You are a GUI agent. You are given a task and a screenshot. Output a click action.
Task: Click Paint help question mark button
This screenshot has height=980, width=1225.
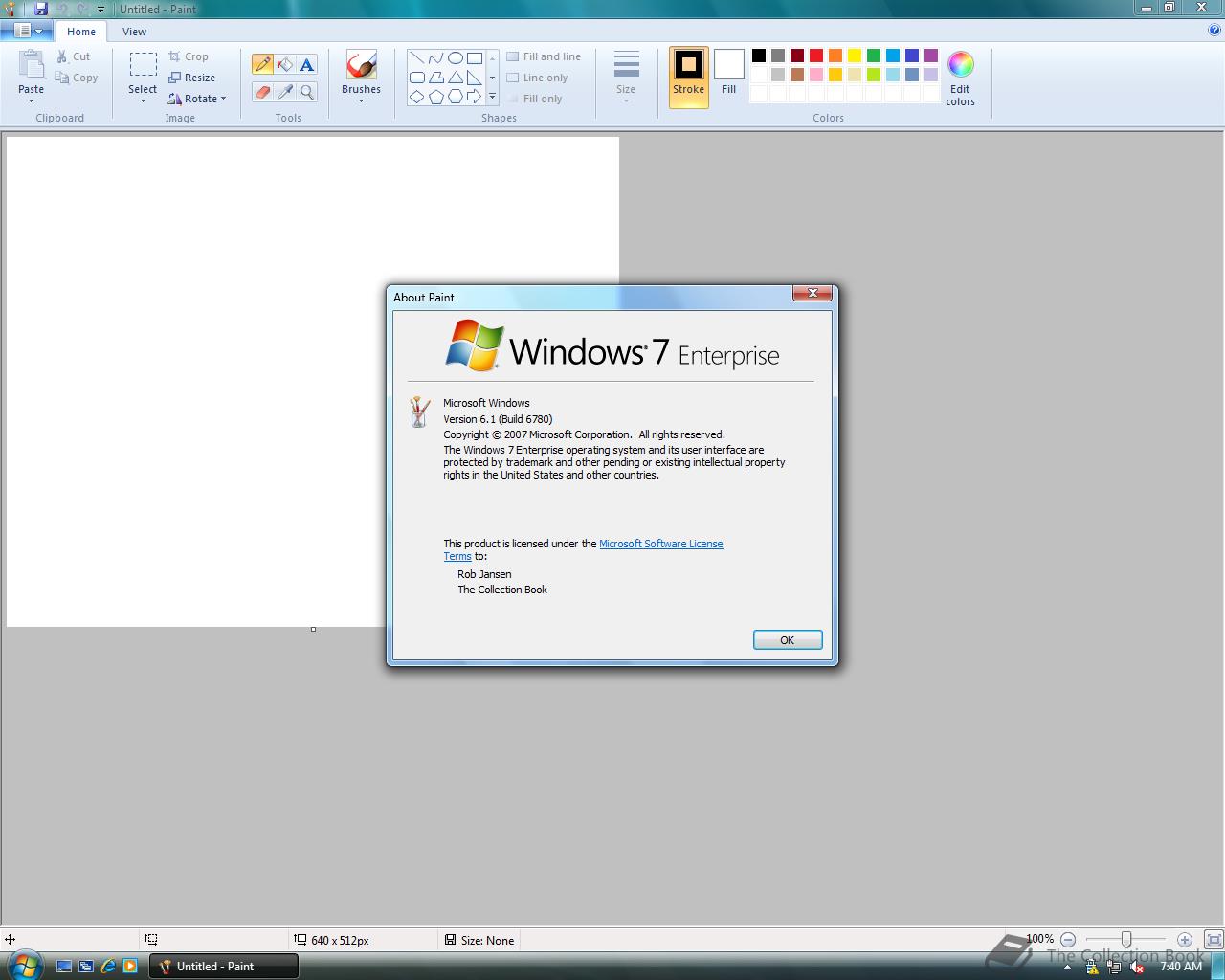click(1214, 31)
